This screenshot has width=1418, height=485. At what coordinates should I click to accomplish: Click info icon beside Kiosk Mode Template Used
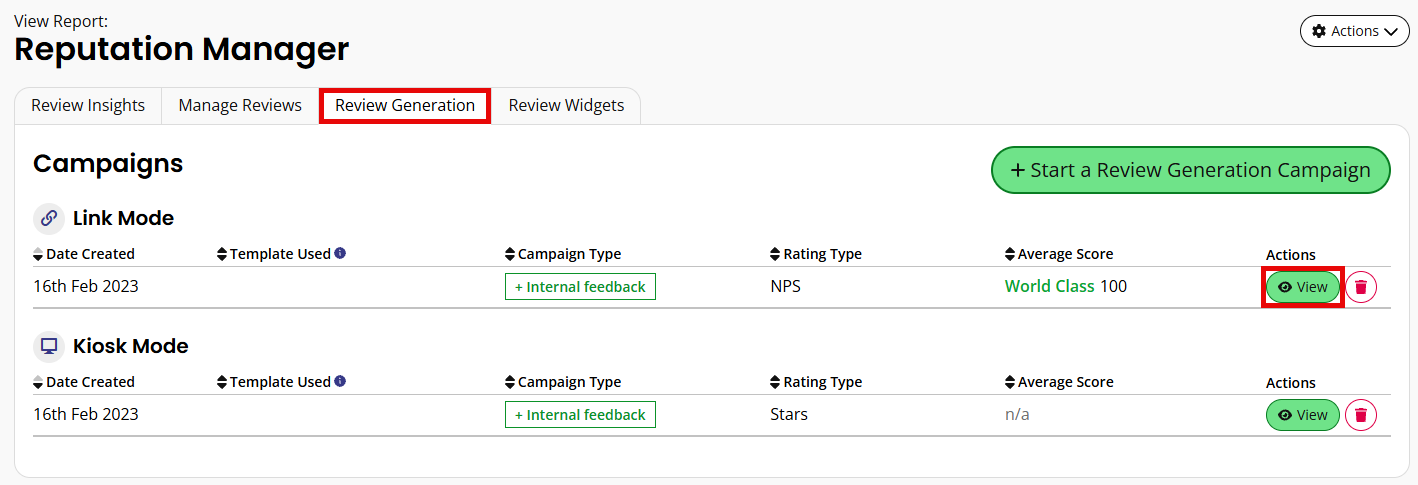340,381
